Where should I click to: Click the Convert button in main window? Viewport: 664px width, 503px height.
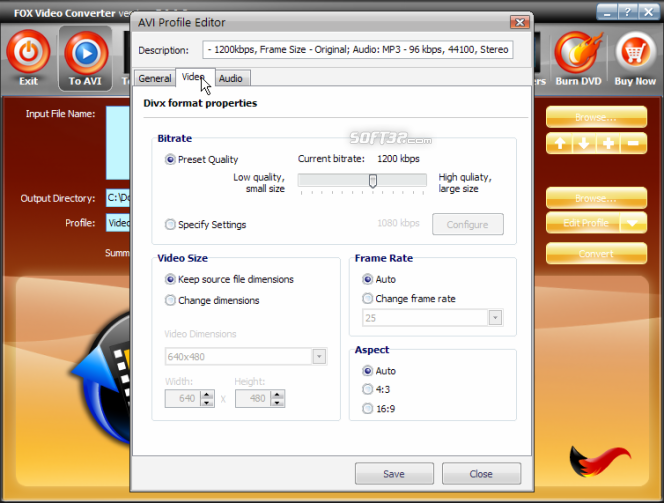point(596,254)
